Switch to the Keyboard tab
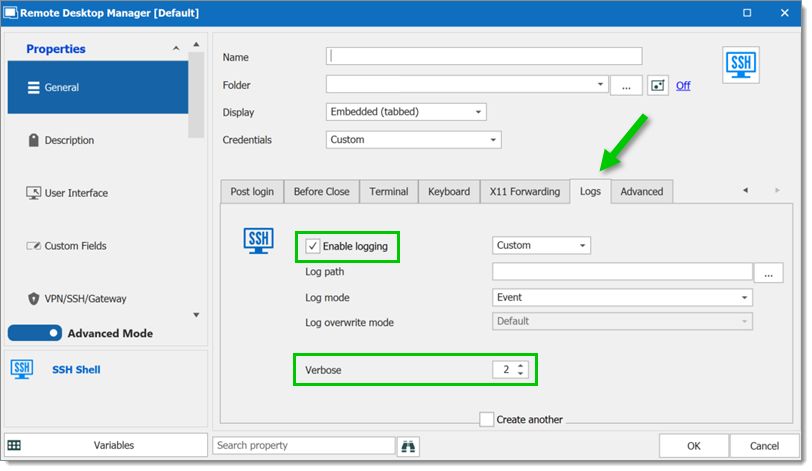 pos(449,192)
